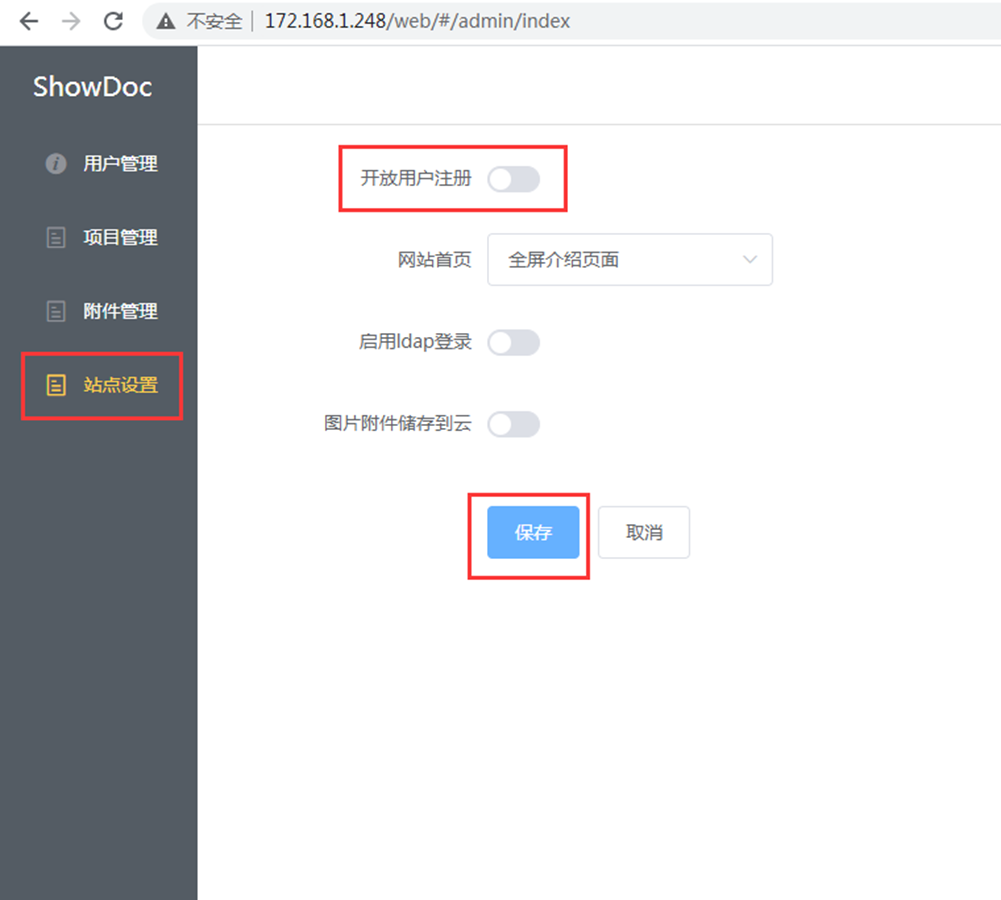Image resolution: width=1001 pixels, height=900 pixels.
Task: Click the 项目管理 document icon
Action: (x=56, y=237)
